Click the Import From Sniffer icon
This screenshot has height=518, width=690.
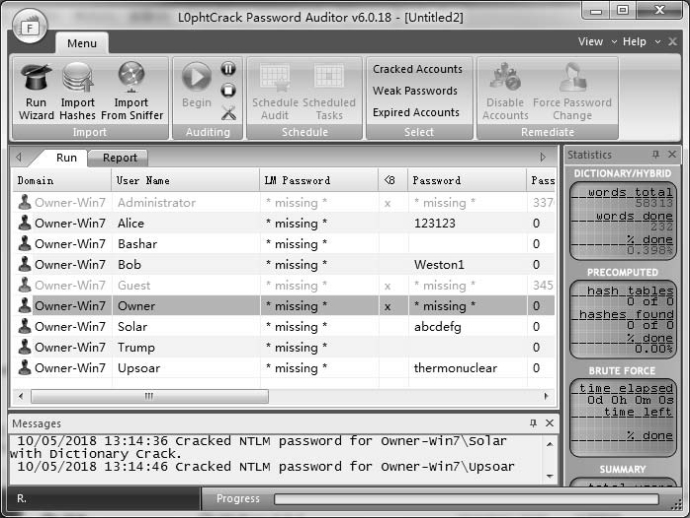131,77
